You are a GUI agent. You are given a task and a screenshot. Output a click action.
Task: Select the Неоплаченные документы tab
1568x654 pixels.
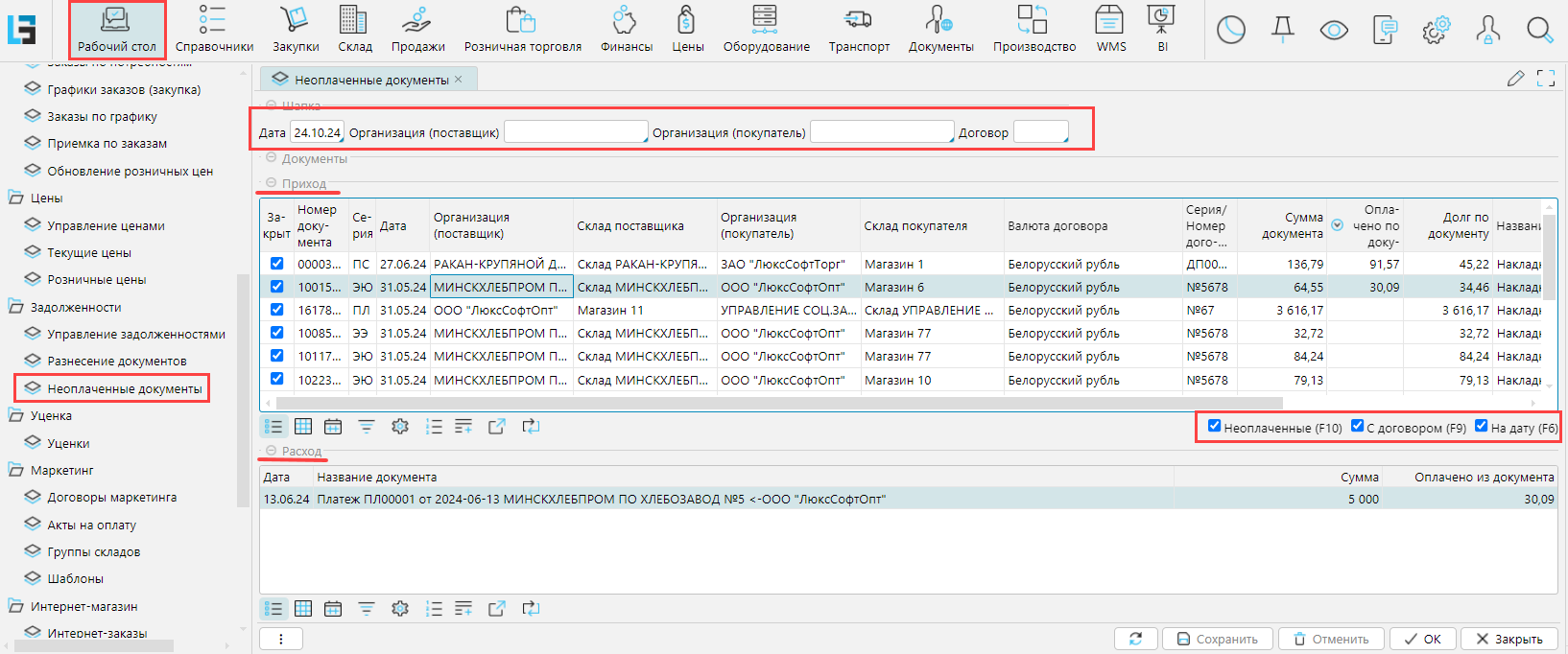tap(369, 80)
